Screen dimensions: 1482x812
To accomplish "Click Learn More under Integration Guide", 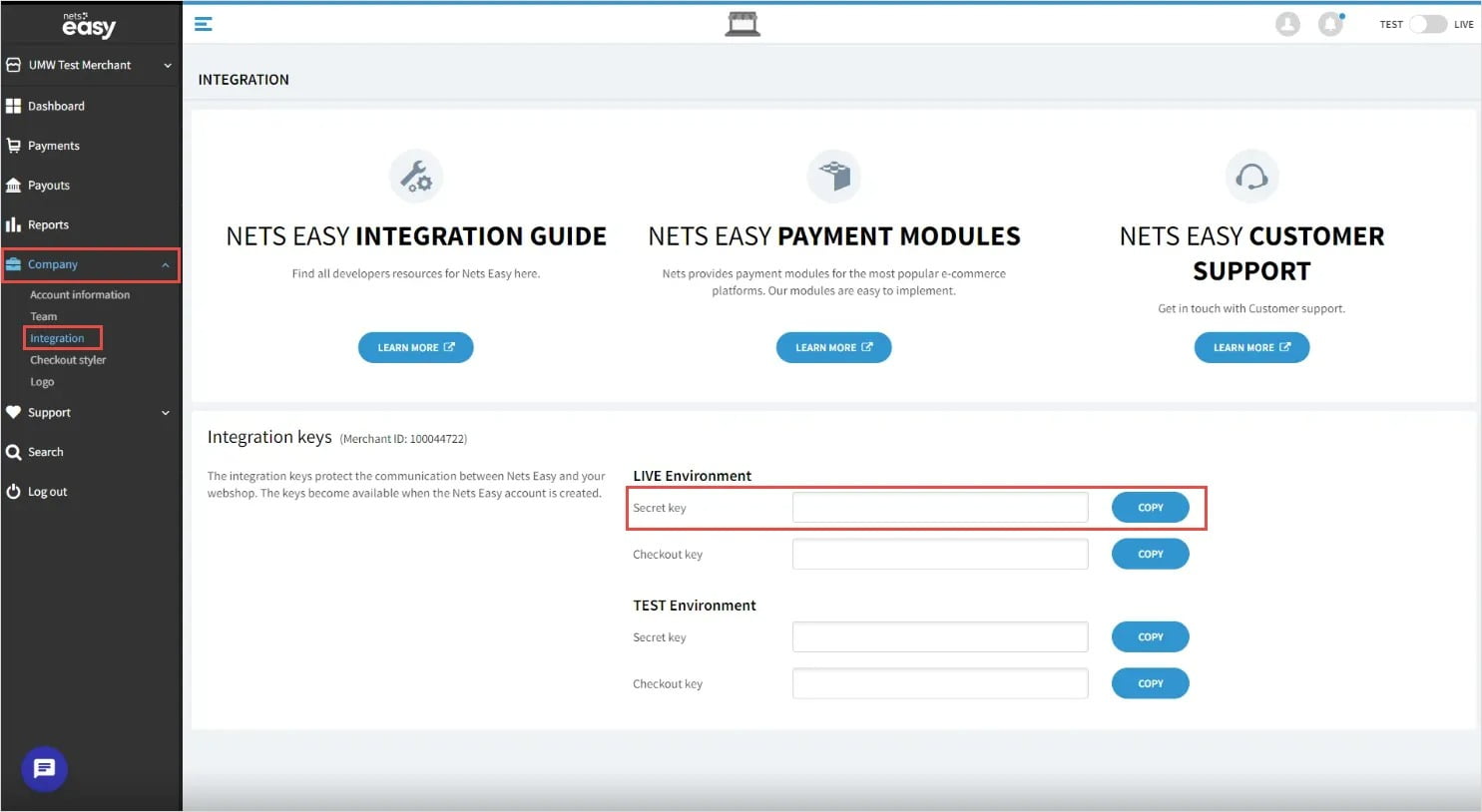I will [415, 347].
